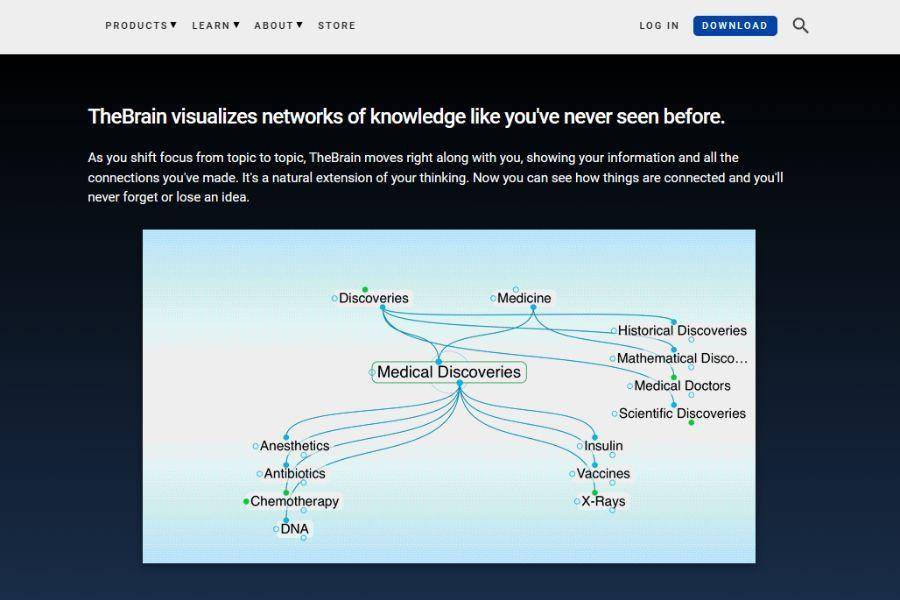
Task: Click the green gate above Discoveries
Action: click(x=365, y=289)
